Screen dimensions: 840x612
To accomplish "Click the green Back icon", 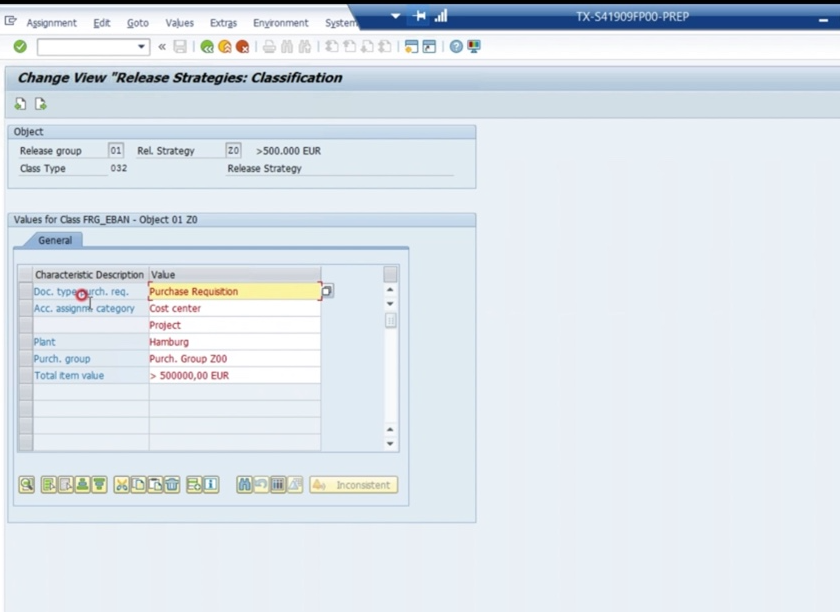I will 207,47.
